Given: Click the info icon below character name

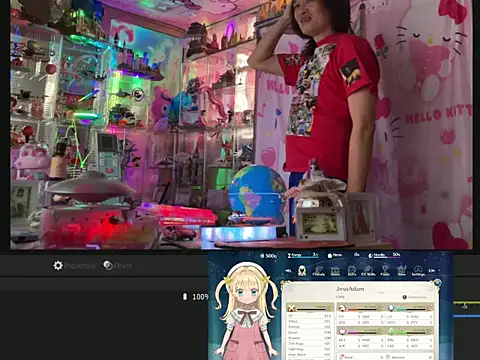Looking at the screenshot, I should [404, 297].
